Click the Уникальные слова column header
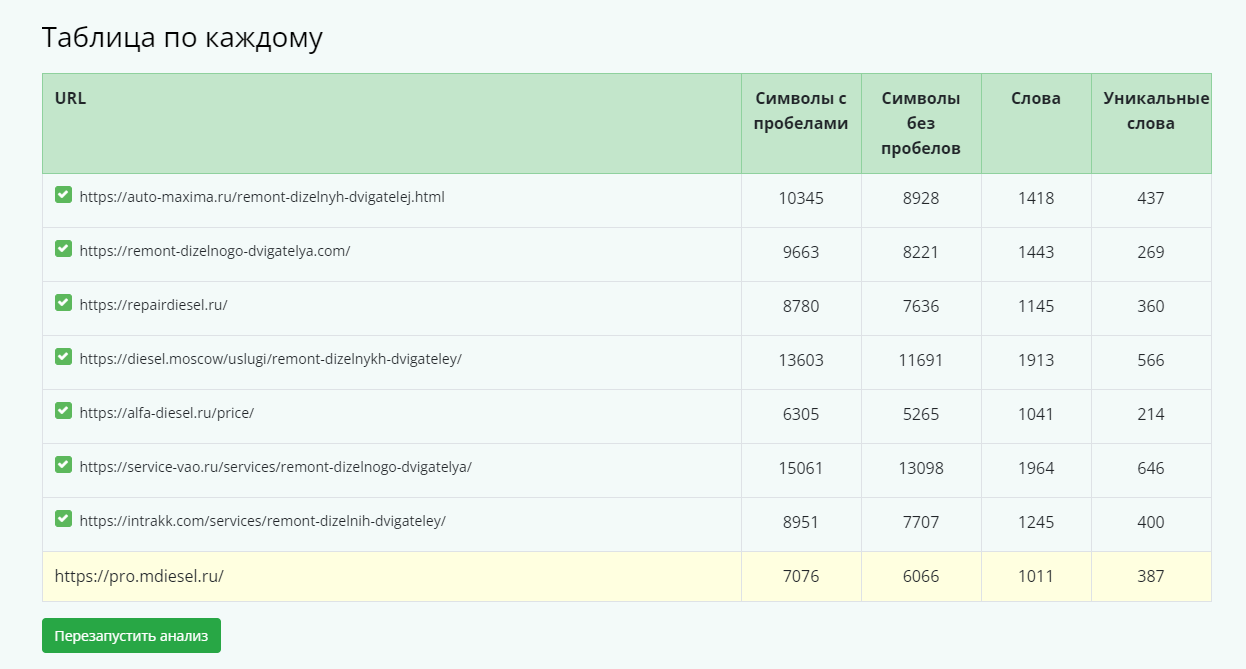 coord(1156,111)
